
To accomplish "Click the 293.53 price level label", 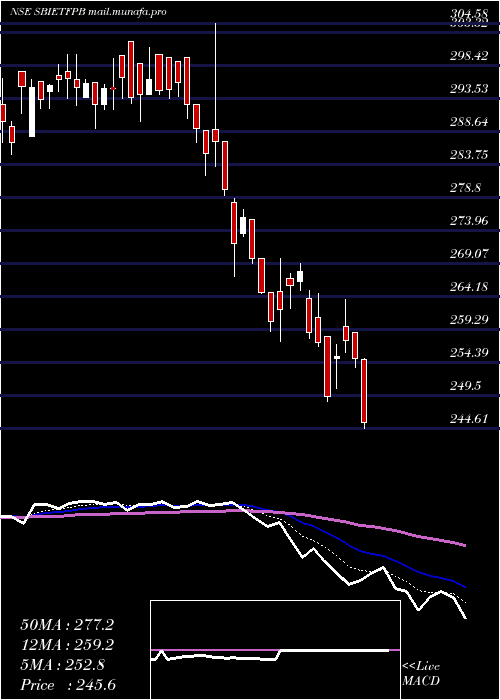I will point(468,89).
